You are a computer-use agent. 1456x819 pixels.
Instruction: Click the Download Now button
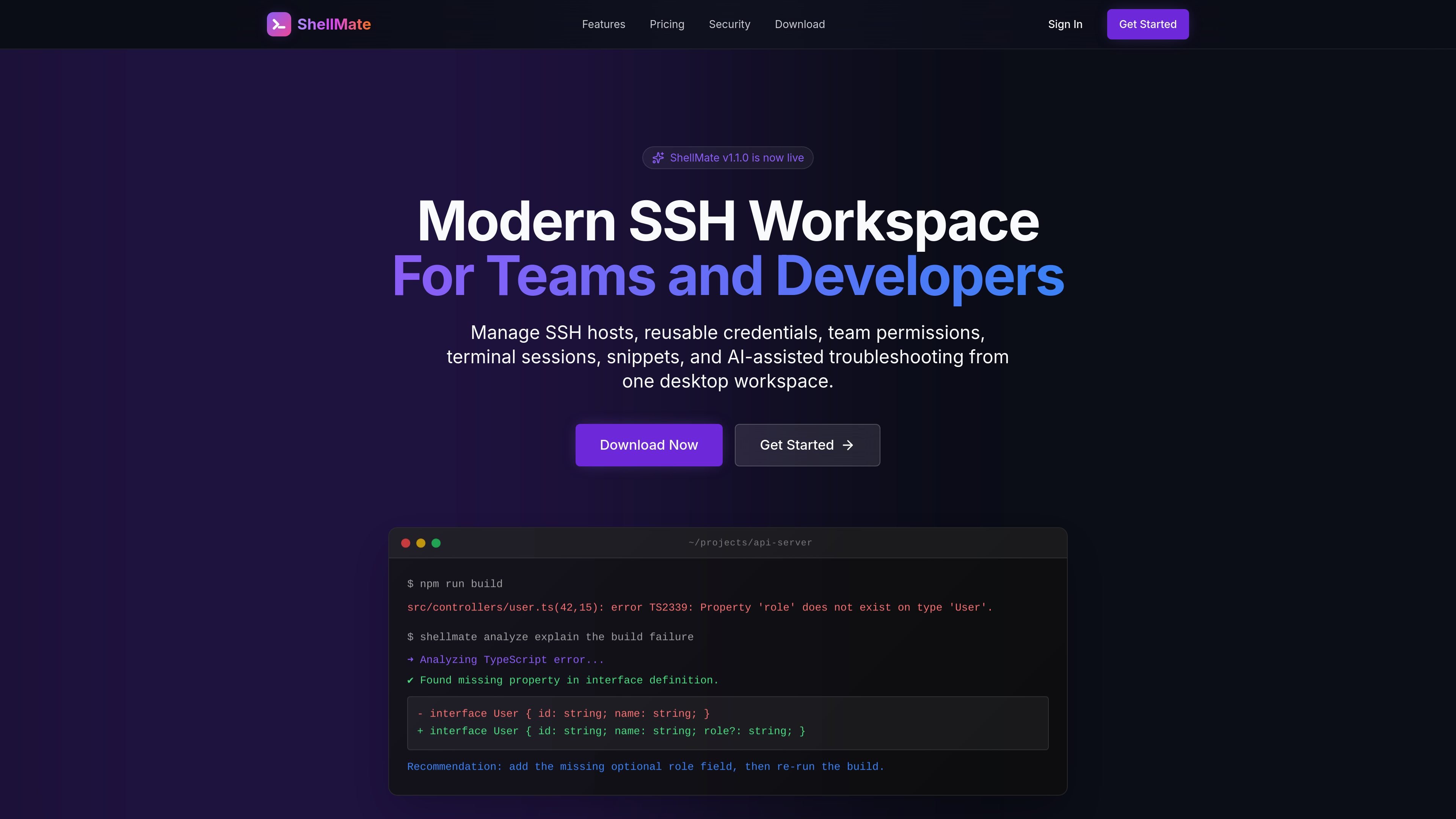coord(649,445)
